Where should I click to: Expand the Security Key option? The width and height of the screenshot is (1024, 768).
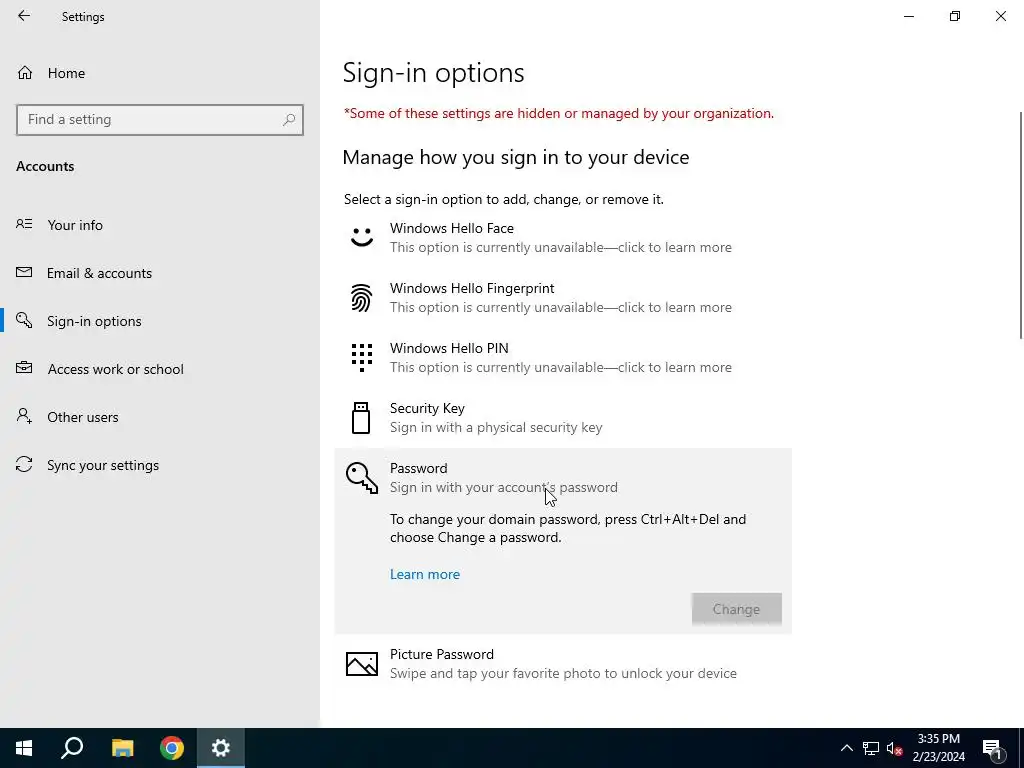563,418
